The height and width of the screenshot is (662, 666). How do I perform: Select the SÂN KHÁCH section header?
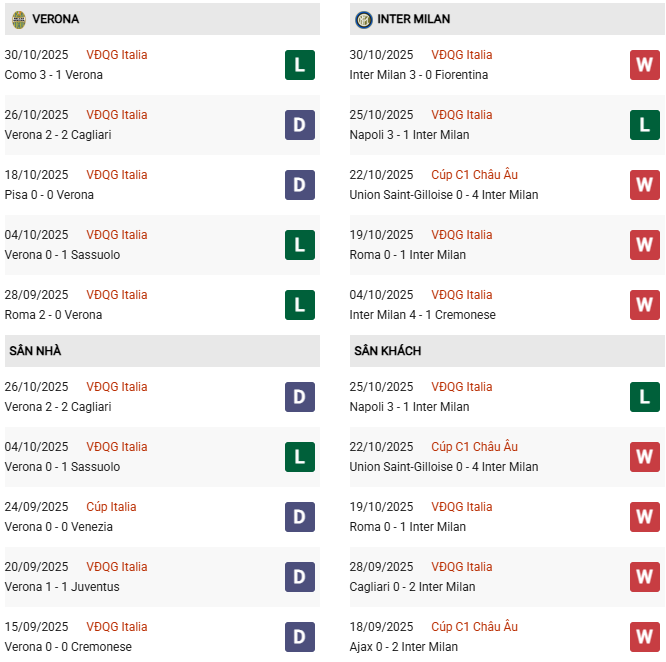(387, 351)
